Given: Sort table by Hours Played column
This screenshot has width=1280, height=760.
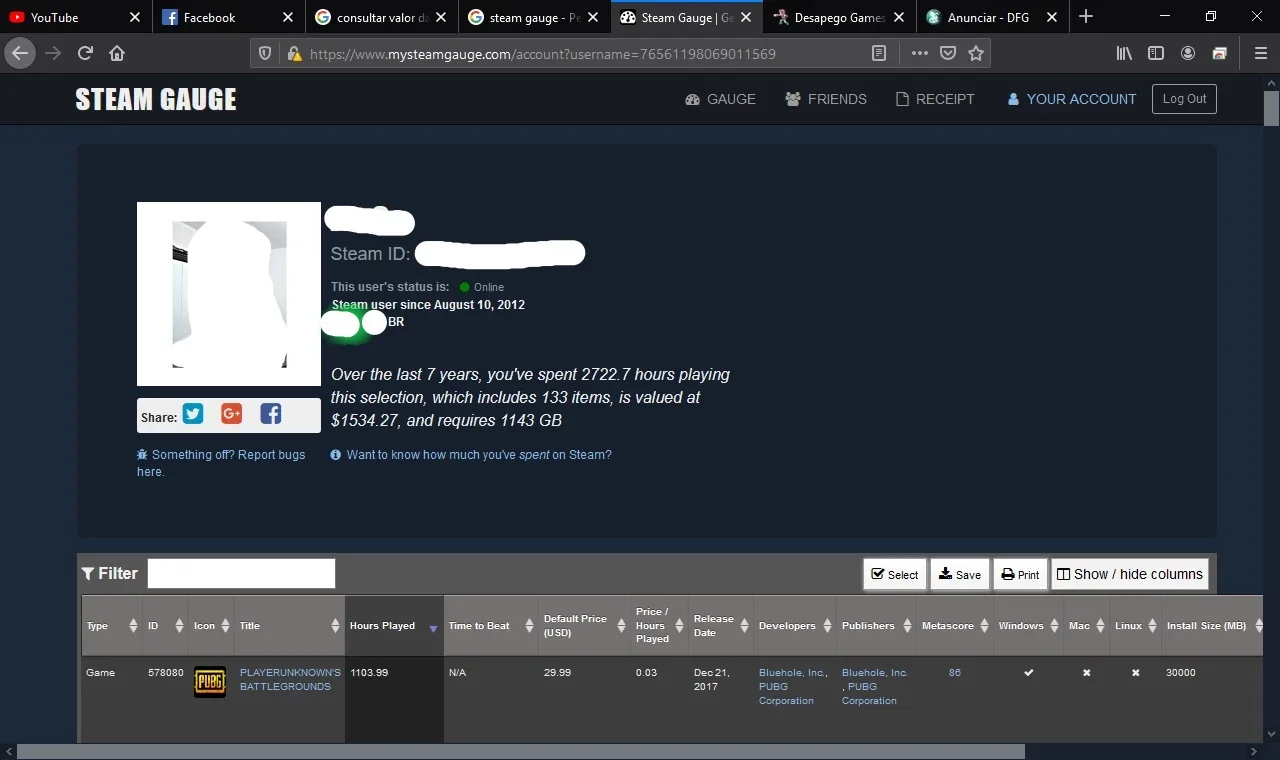Looking at the screenshot, I should [x=394, y=626].
